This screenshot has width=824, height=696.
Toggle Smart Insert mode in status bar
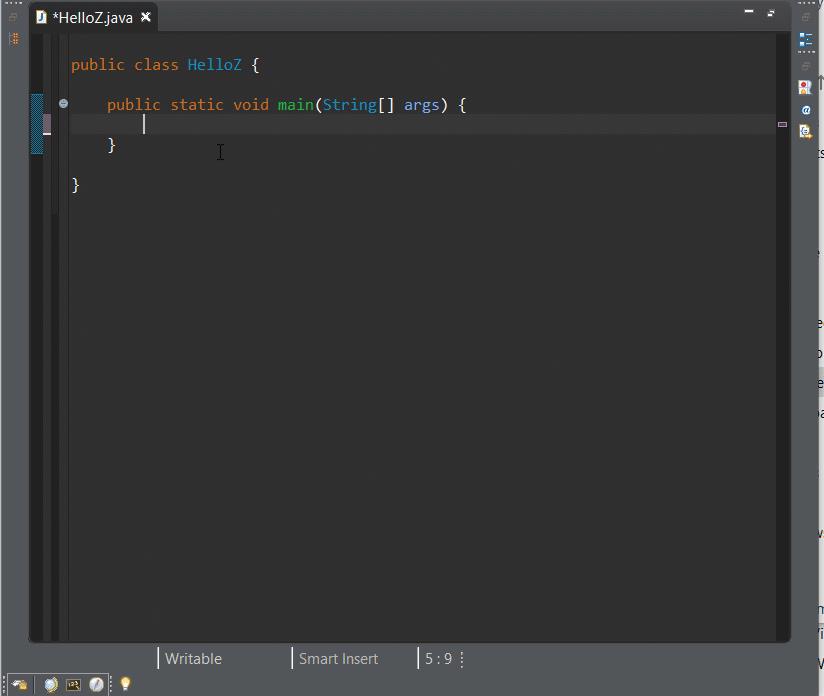(x=338, y=658)
